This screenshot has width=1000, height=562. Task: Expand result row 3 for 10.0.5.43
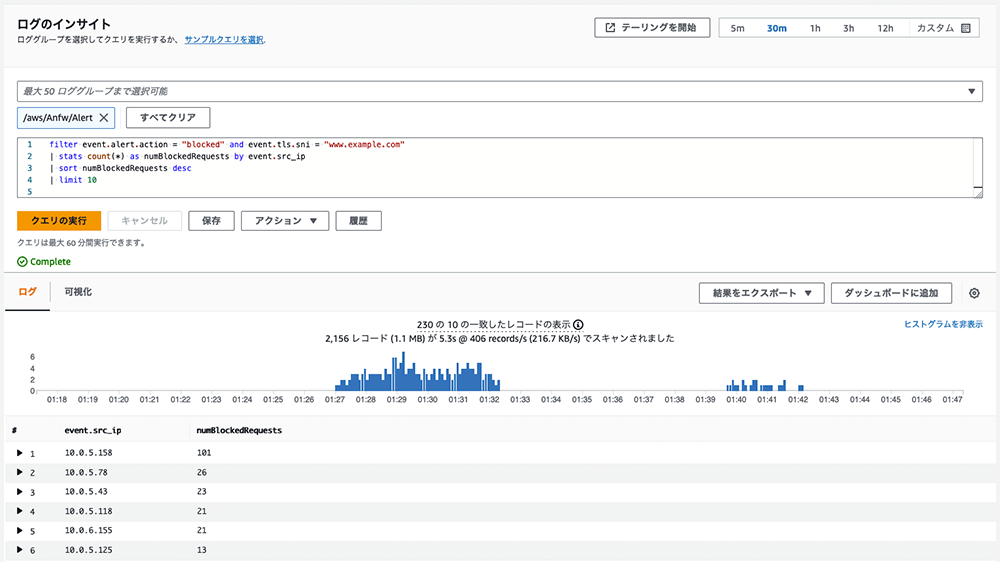pos(20,492)
